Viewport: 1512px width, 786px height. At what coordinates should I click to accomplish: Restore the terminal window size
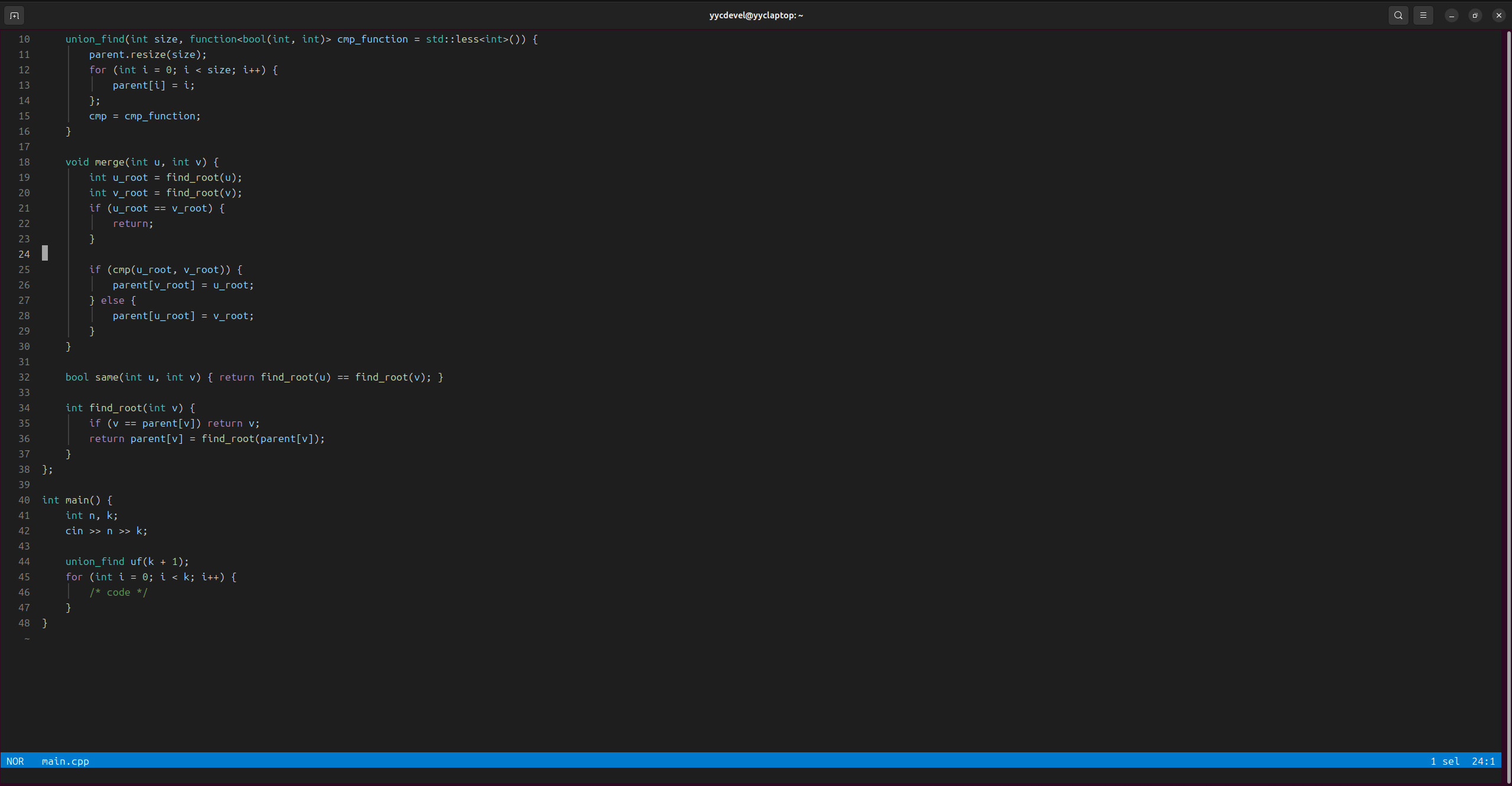[x=1475, y=15]
